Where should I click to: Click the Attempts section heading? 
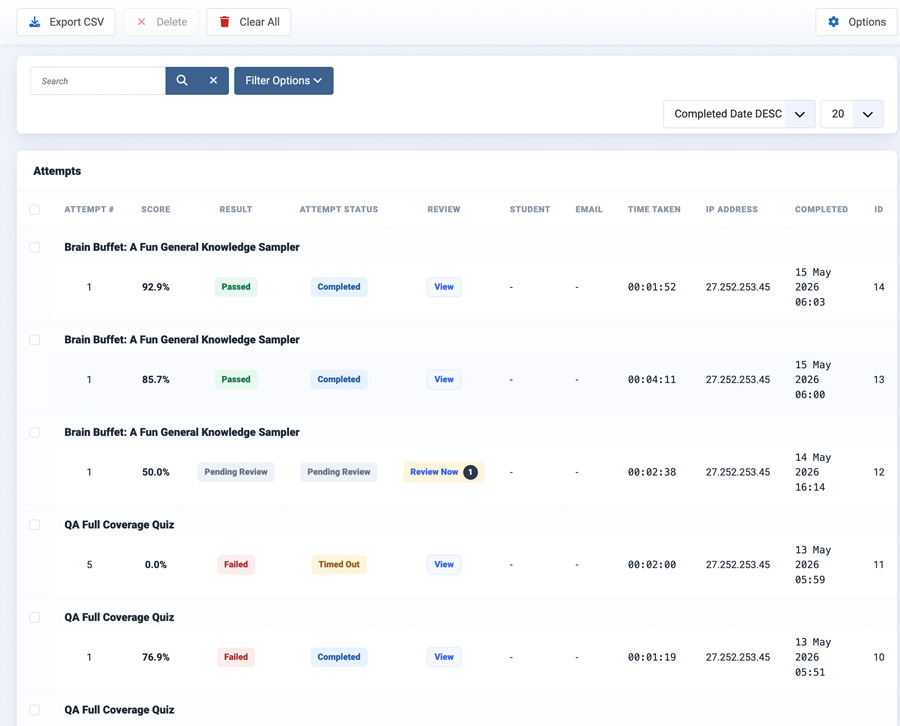(x=57, y=171)
